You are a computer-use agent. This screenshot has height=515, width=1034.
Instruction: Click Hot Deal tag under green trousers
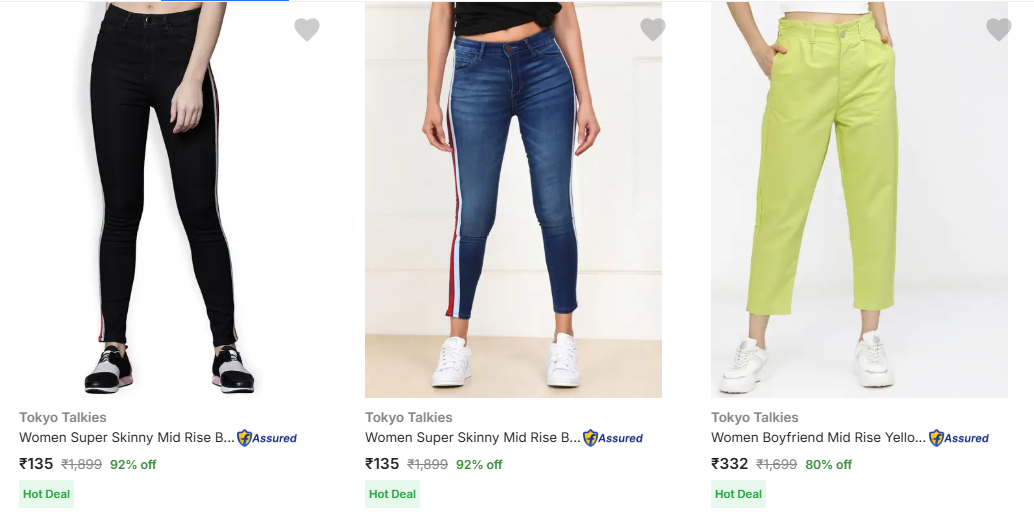739,494
